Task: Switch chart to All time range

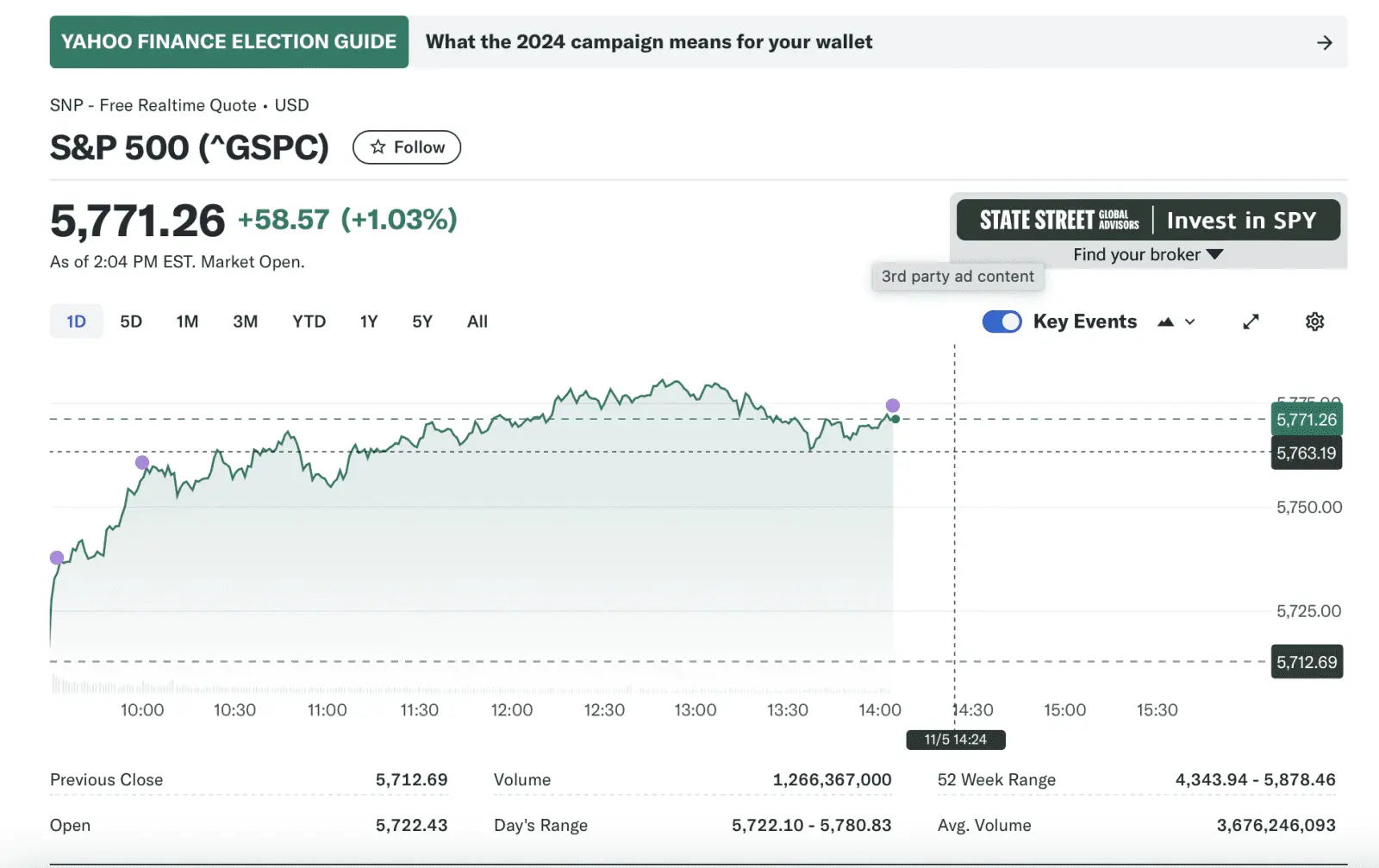Action: pyautogui.click(x=477, y=322)
